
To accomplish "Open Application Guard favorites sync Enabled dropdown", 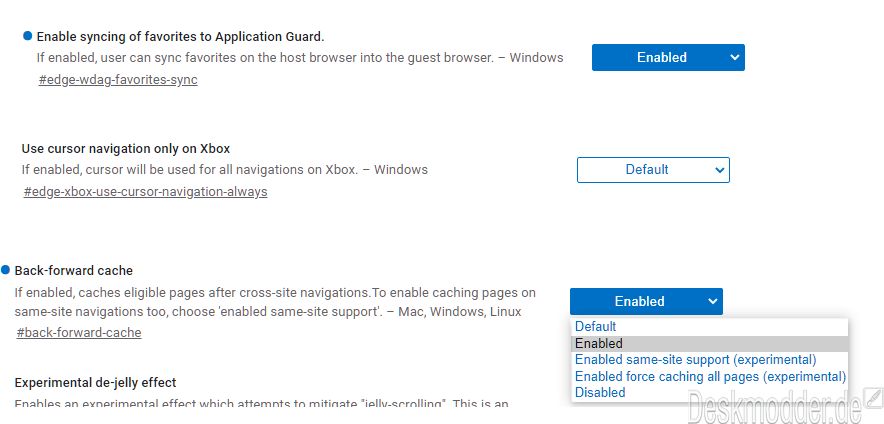I will coord(668,58).
